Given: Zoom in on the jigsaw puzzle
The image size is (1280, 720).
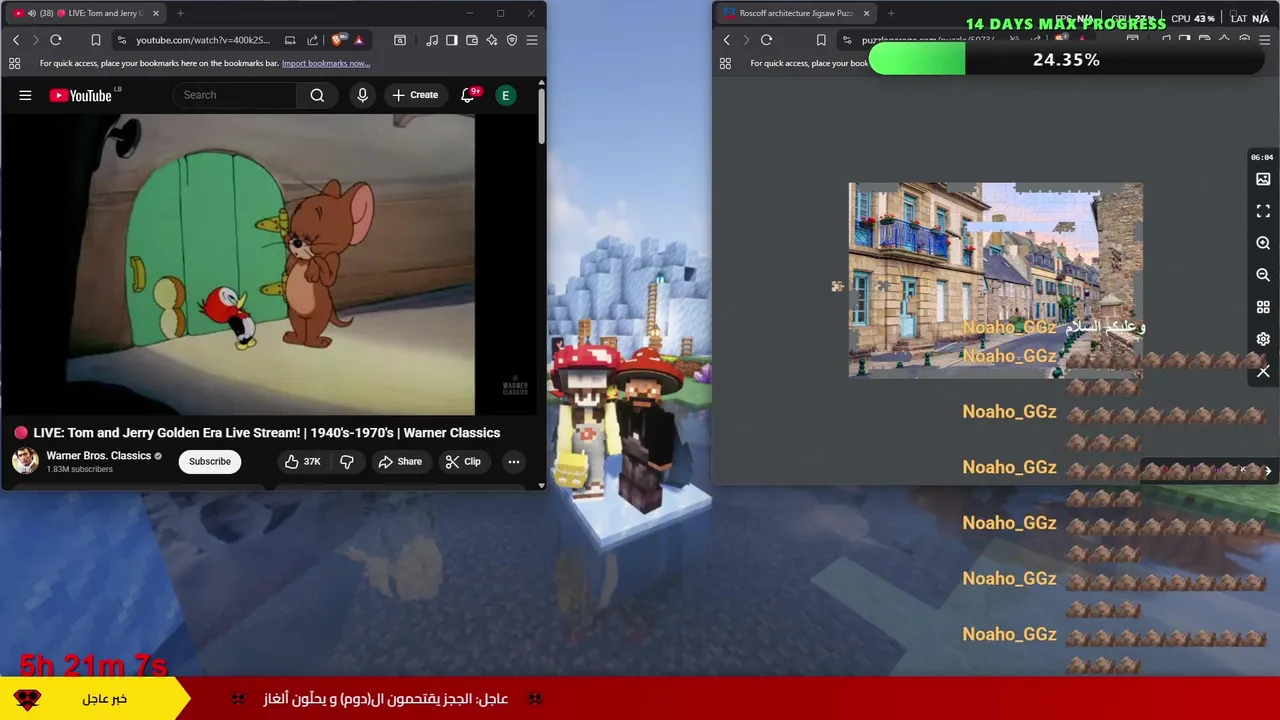Looking at the screenshot, I should 1263,243.
